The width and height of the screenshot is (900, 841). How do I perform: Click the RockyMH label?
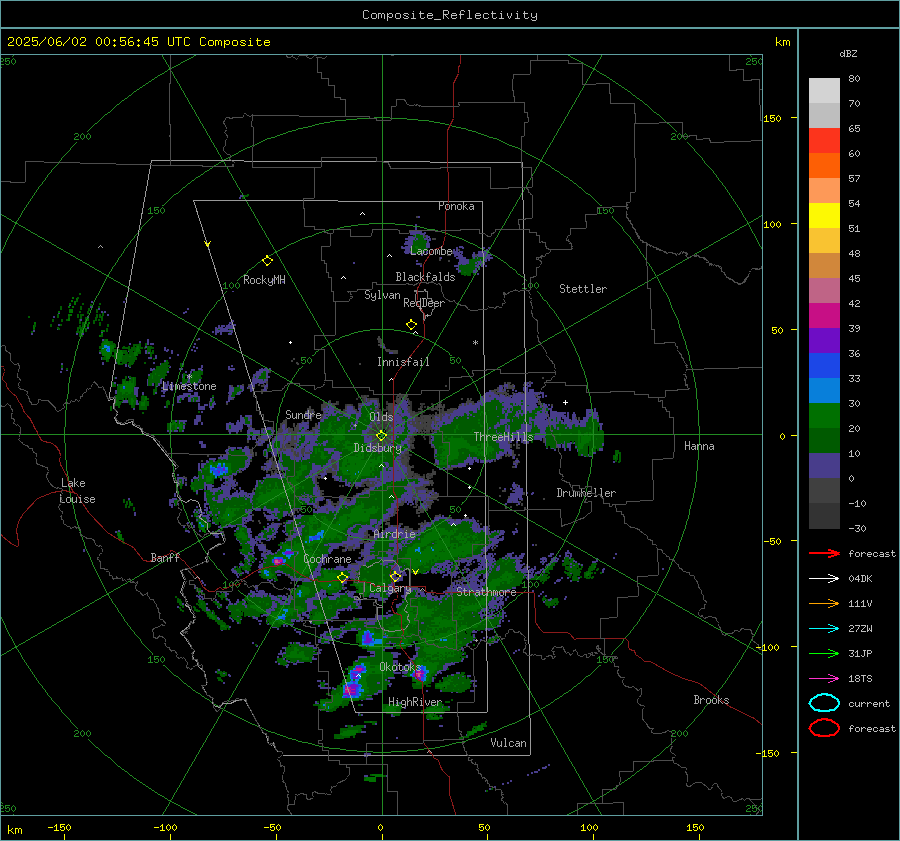click(x=264, y=280)
